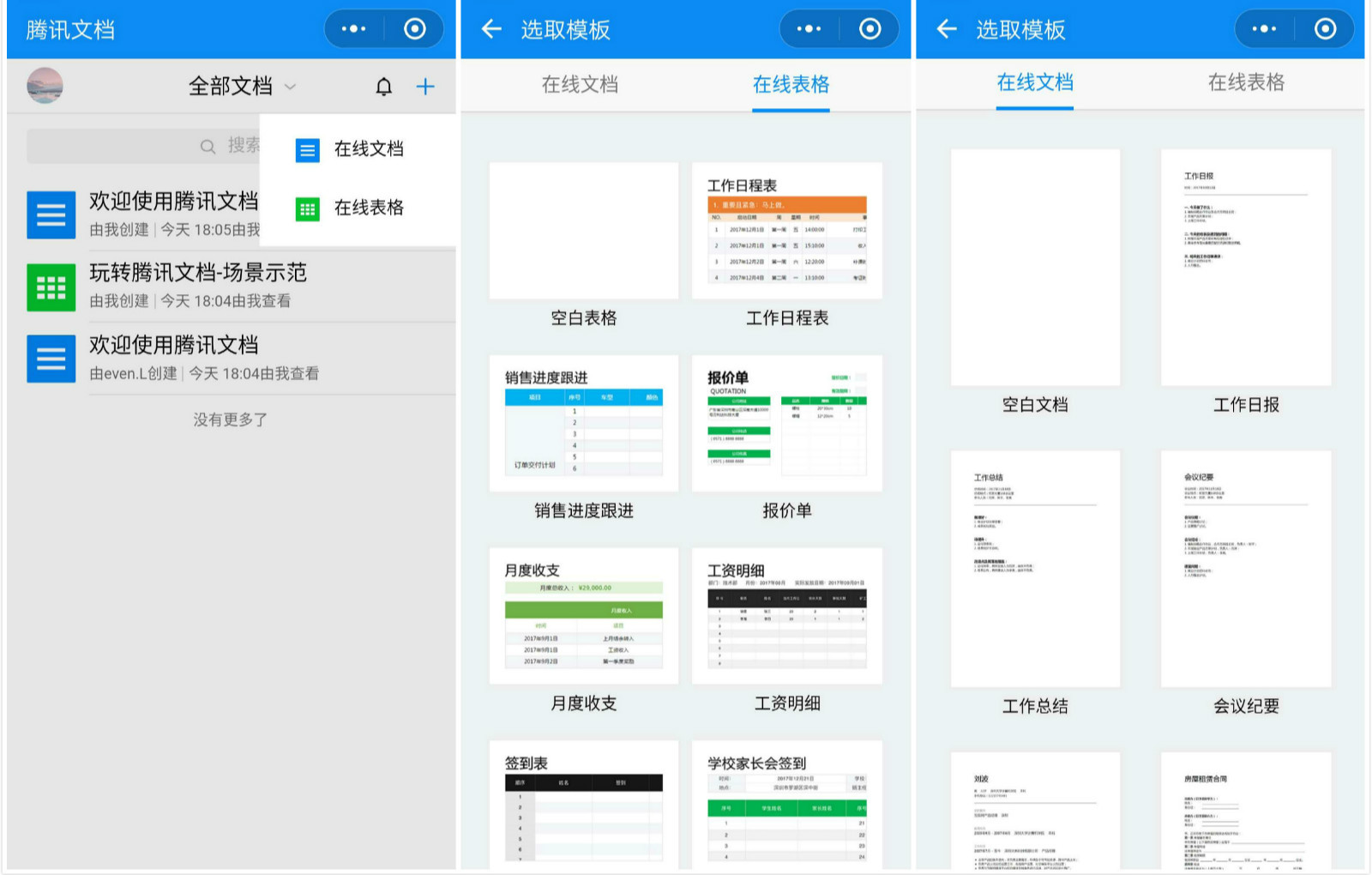Open the three-dot menu in the 腾讯文档 home header
The width and height of the screenshot is (1372, 875).
[x=353, y=29]
